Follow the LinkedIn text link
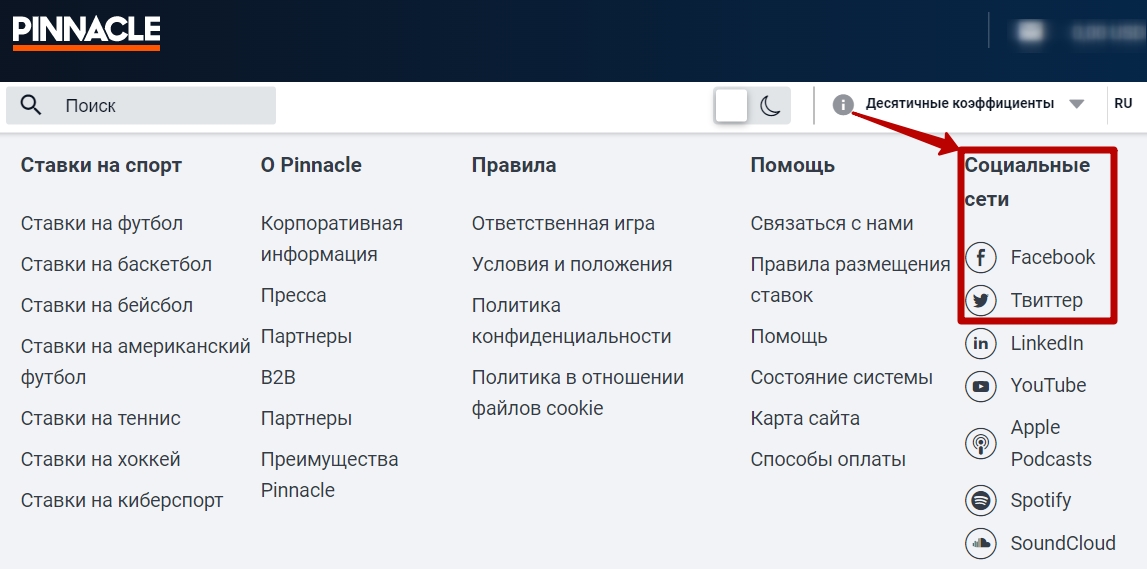Image resolution: width=1147 pixels, height=569 pixels. click(x=1047, y=343)
